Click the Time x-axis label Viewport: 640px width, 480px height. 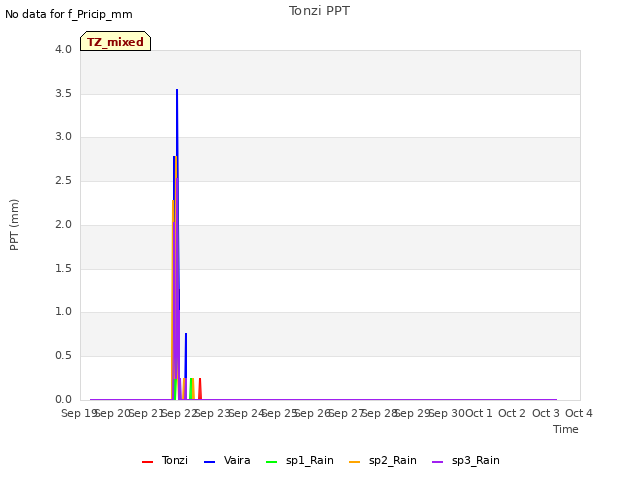coord(566,429)
